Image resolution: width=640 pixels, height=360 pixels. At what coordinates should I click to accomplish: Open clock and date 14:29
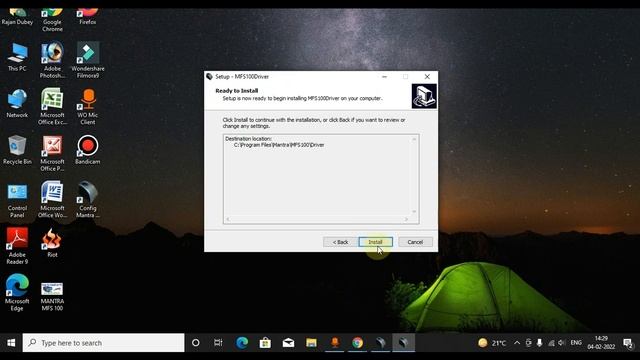click(x=601, y=343)
